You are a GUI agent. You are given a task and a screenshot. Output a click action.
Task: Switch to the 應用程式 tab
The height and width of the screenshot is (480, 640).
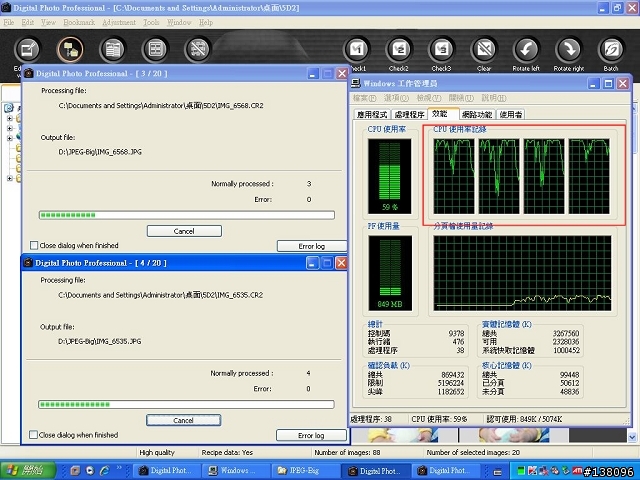pos(372,115)
